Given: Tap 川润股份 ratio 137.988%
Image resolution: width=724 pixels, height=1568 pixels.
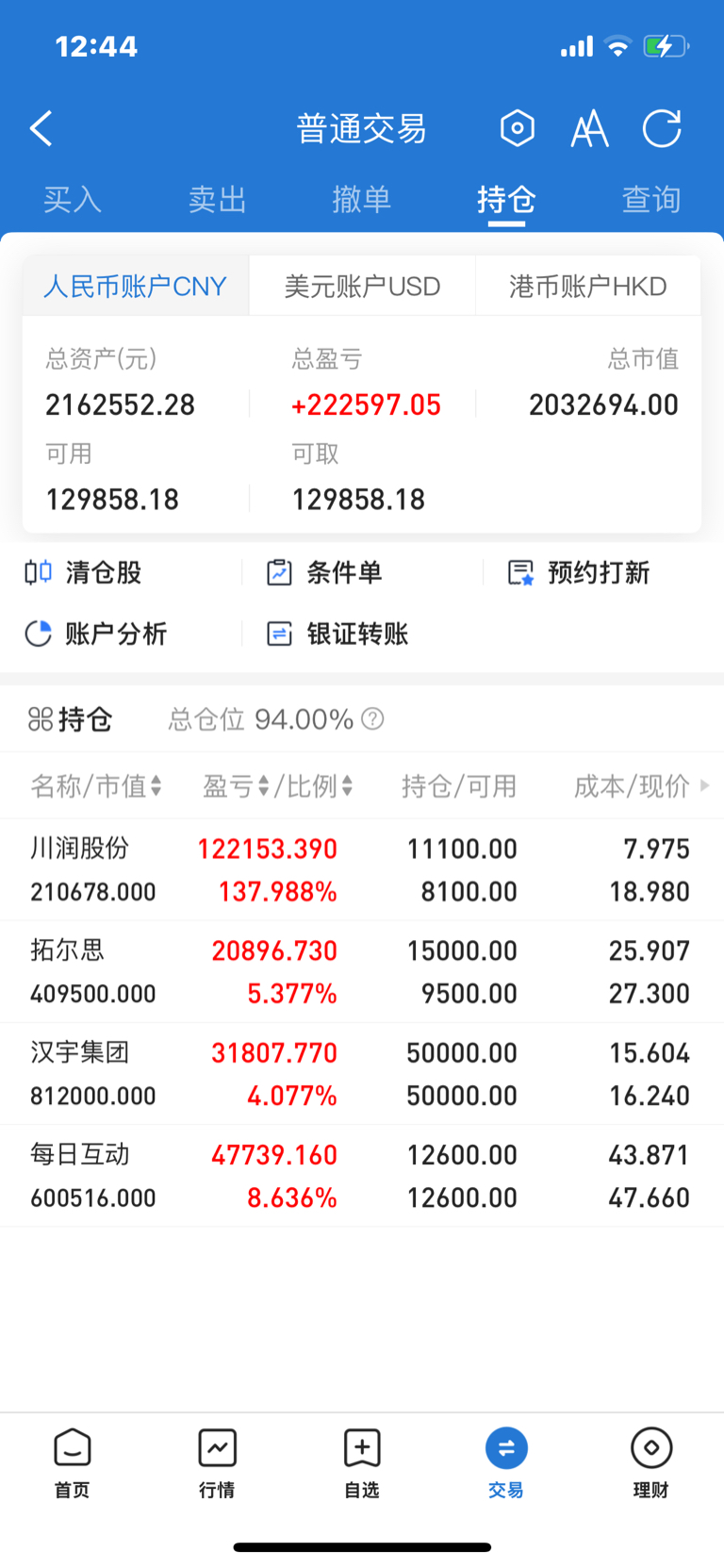Looking at the screenshot, I should [x=277, y=891].
